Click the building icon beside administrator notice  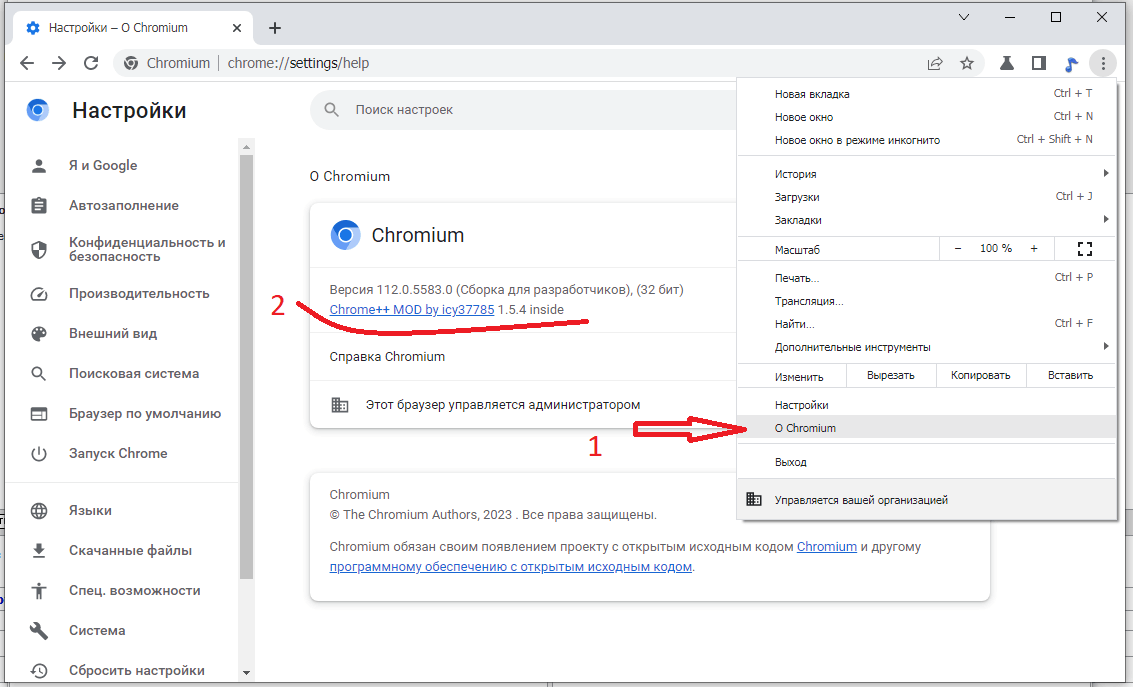click(x=340, y=405)
